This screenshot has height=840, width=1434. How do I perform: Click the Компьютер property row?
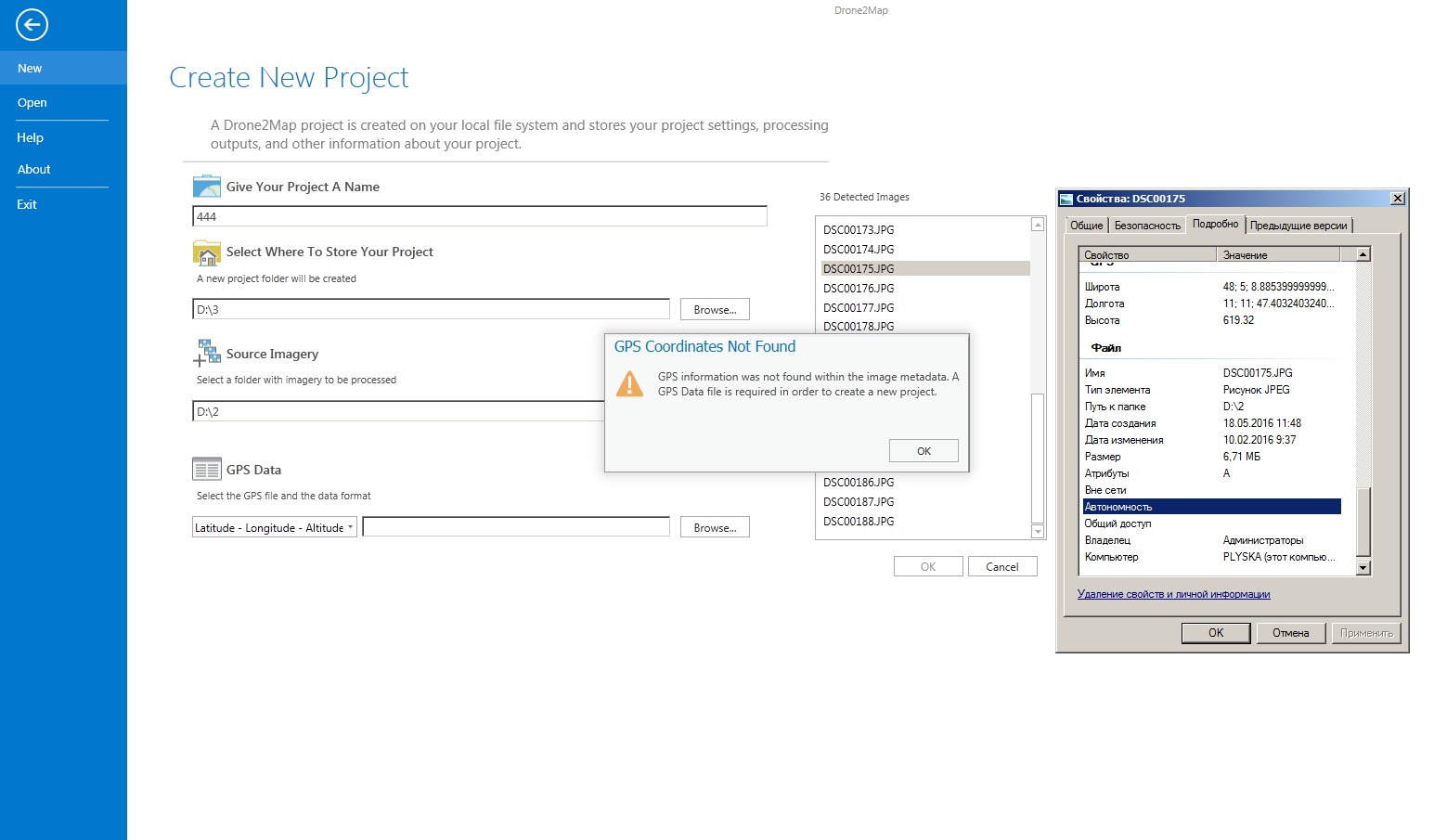[x=1212, y=557]
